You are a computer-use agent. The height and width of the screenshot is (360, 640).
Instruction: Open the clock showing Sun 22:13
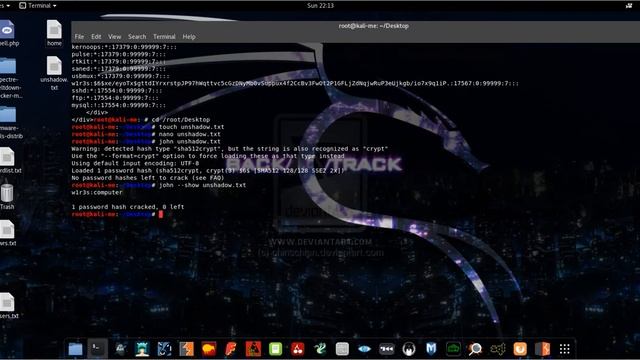[x=320, y=5]
